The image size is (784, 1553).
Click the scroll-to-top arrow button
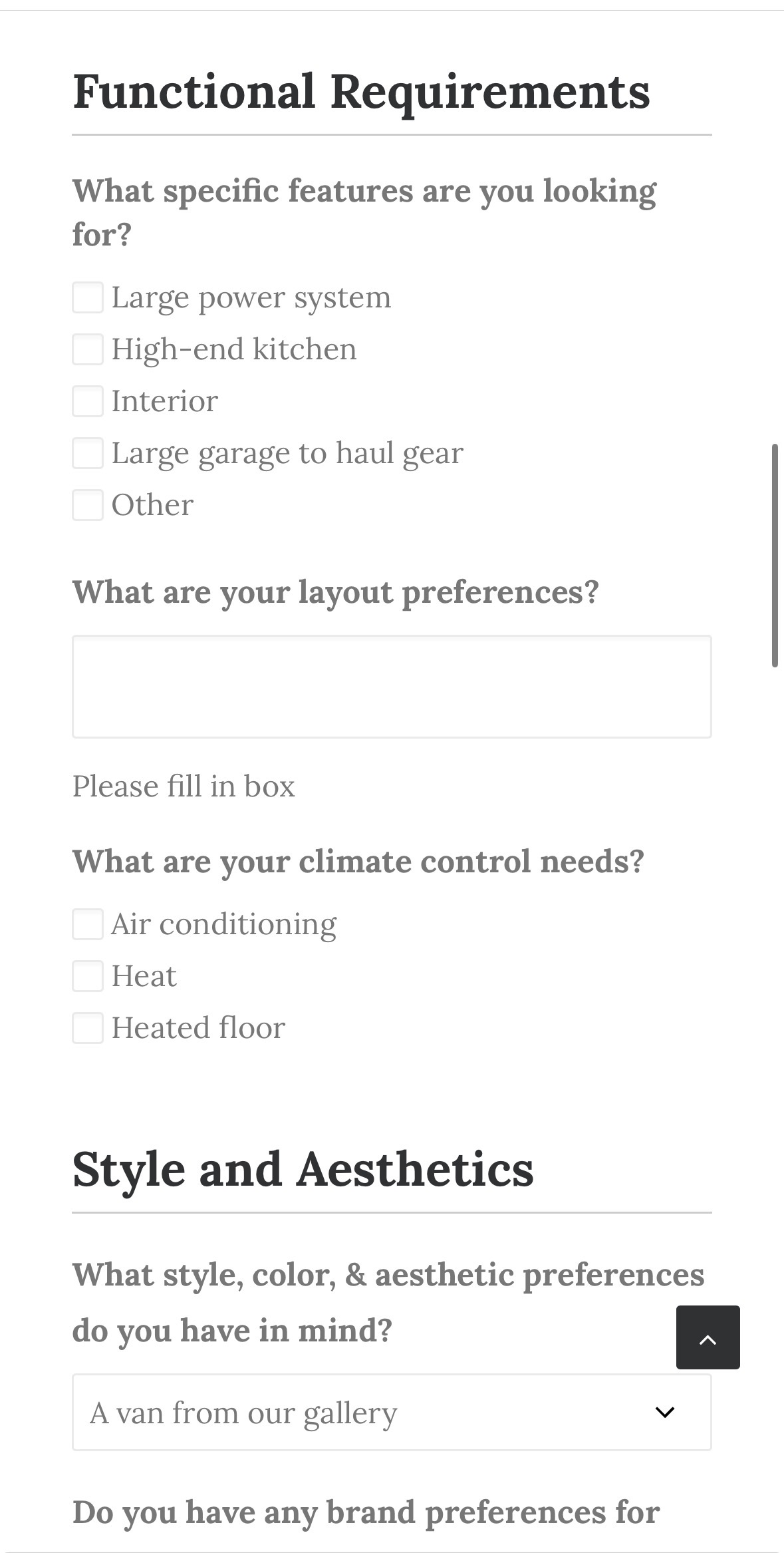pos(708,1337)
